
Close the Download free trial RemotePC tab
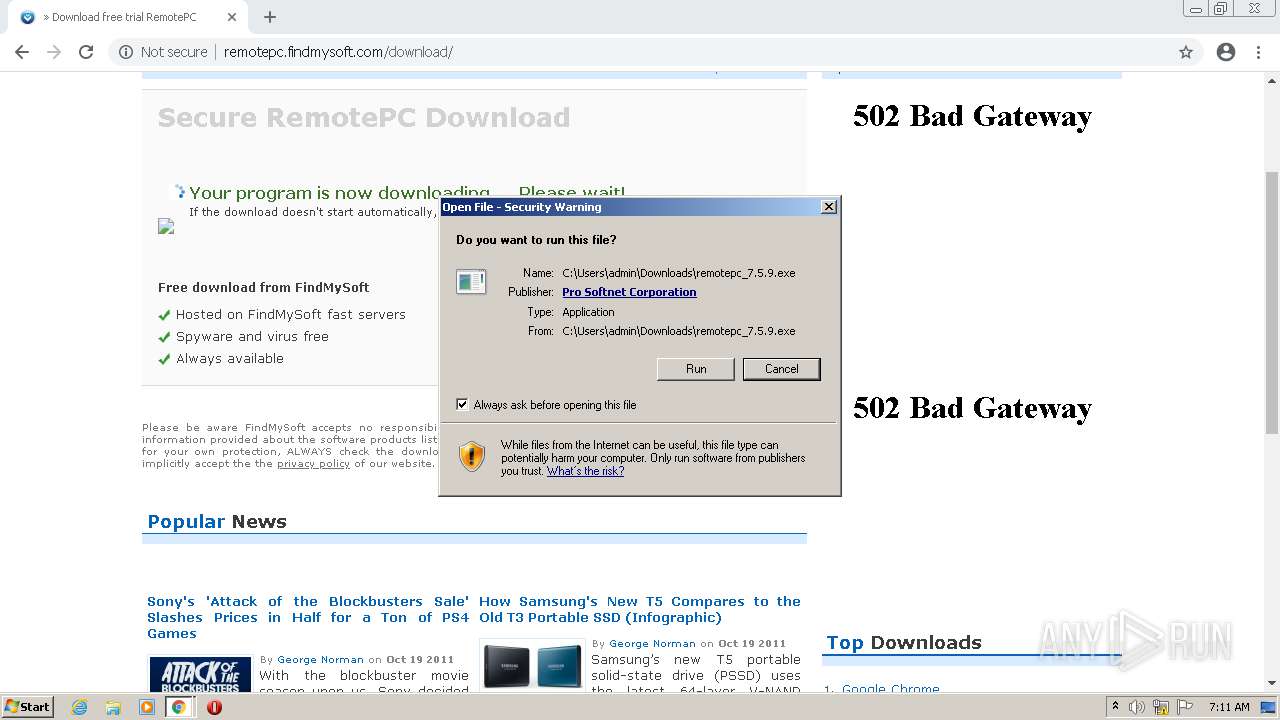click(232, 17)
